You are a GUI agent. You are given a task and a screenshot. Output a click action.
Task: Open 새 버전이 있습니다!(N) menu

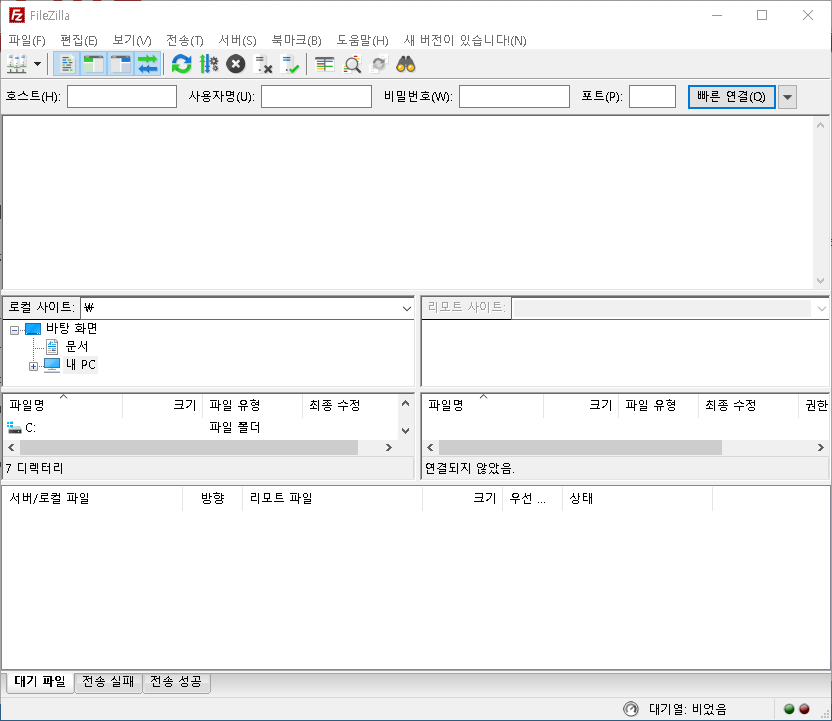pos(465,40)
